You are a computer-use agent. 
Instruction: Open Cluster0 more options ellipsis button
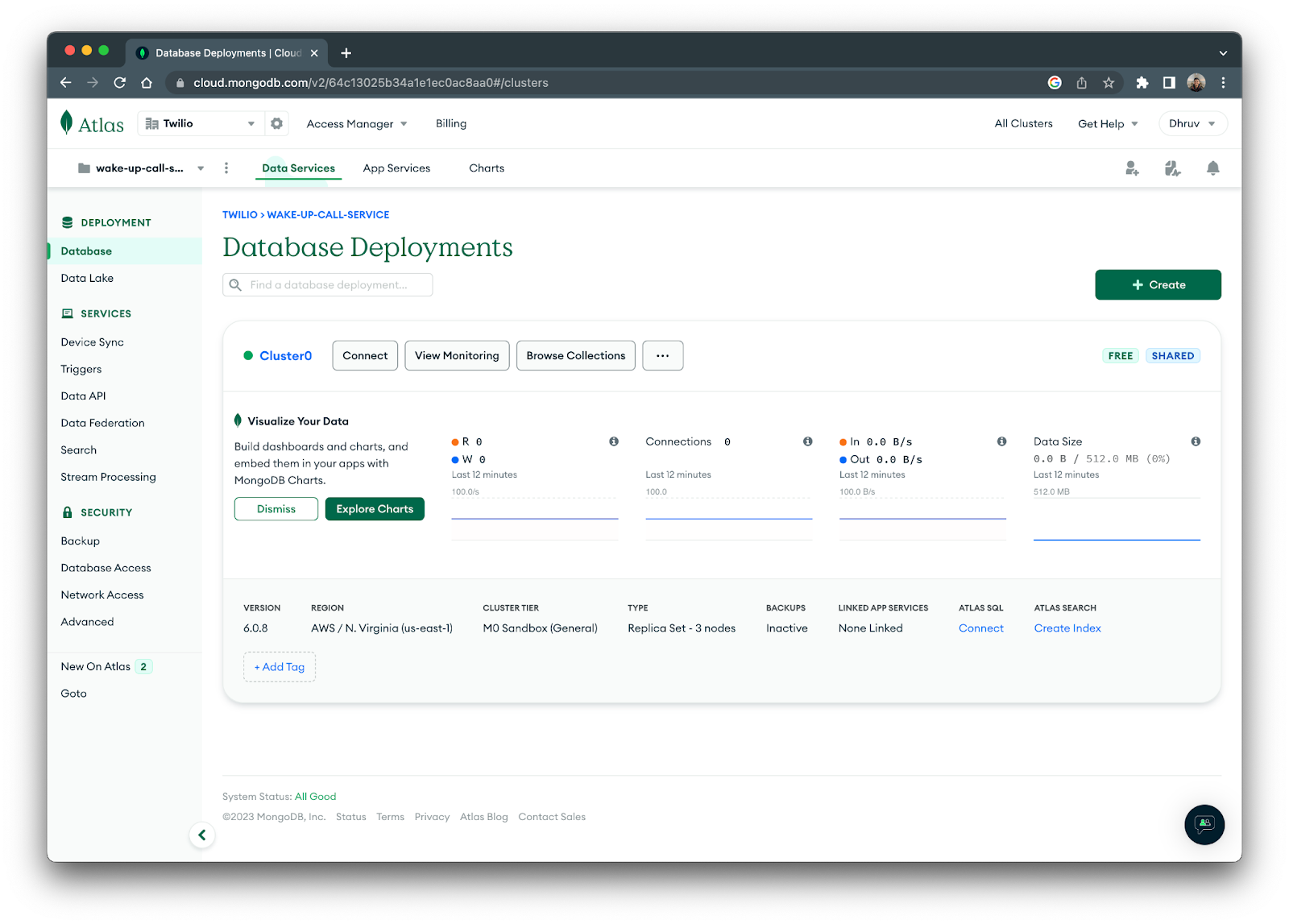[x=663, y=355]
